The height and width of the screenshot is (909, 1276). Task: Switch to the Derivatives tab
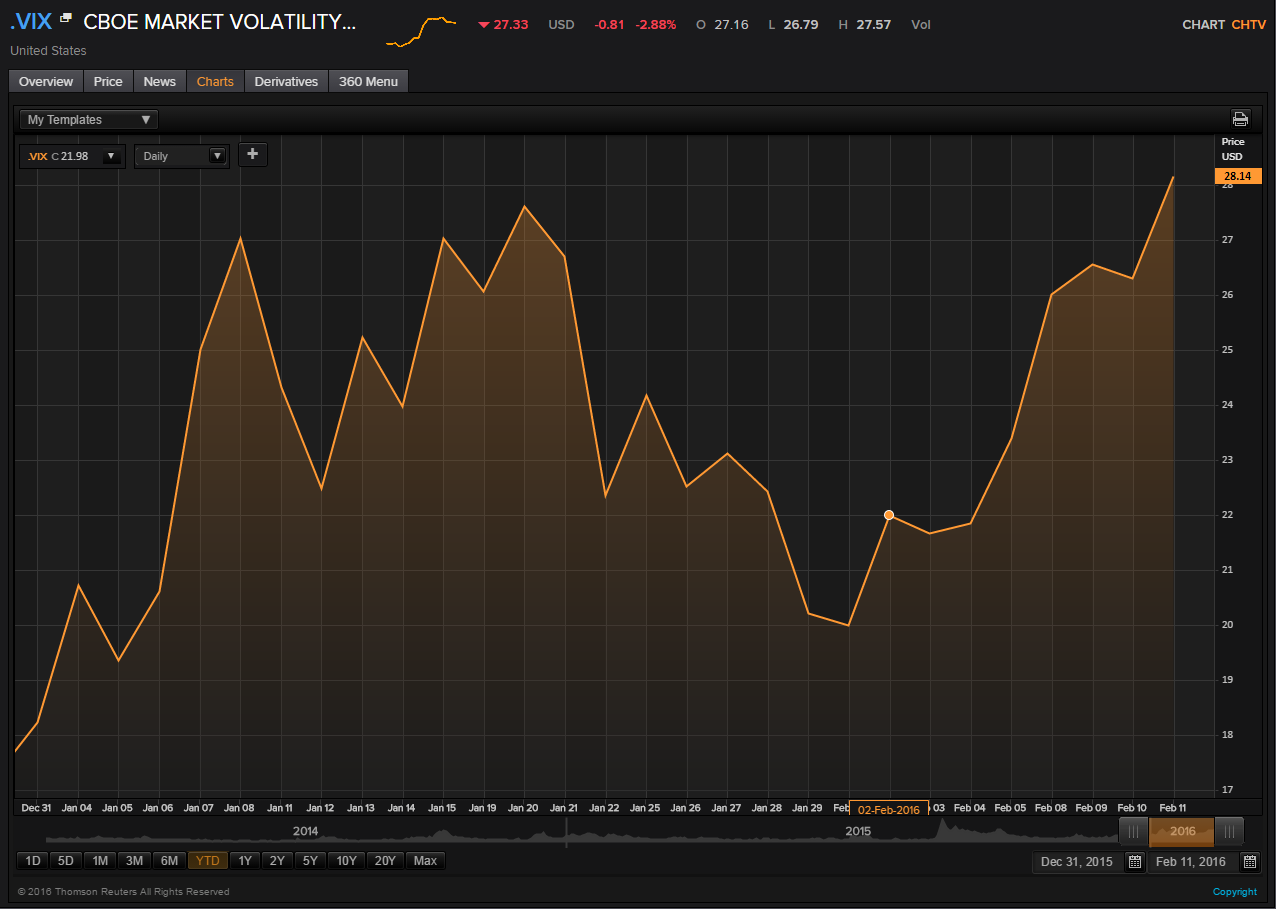(286, 82)
